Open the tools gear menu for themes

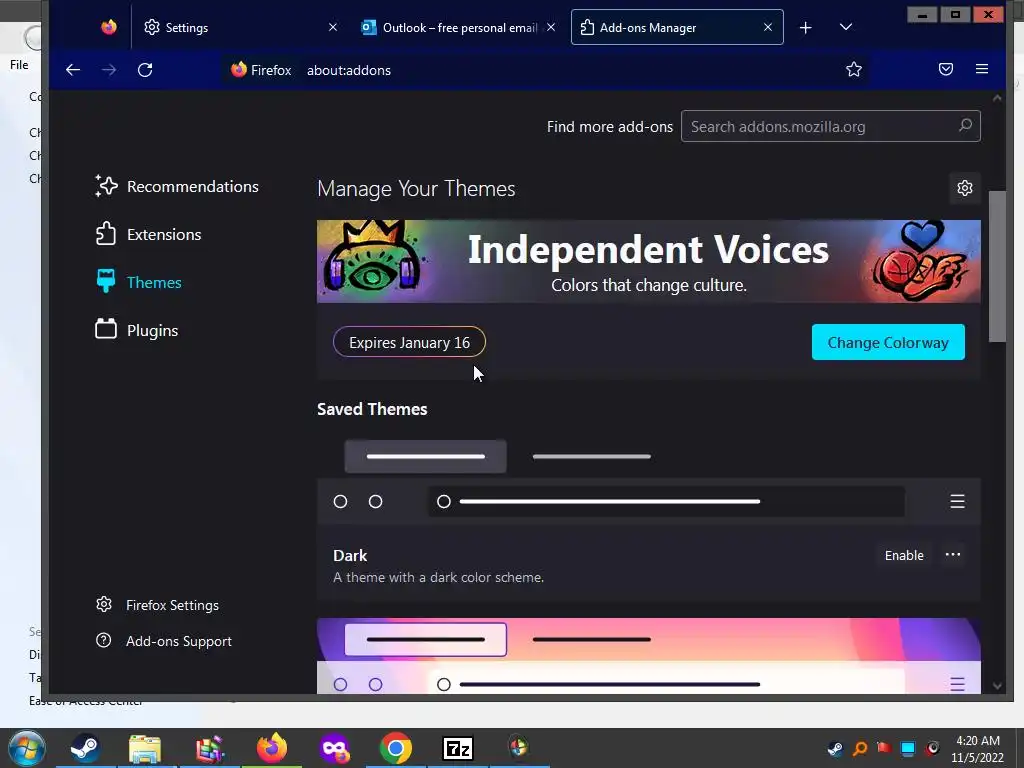(x=965, y=188)
